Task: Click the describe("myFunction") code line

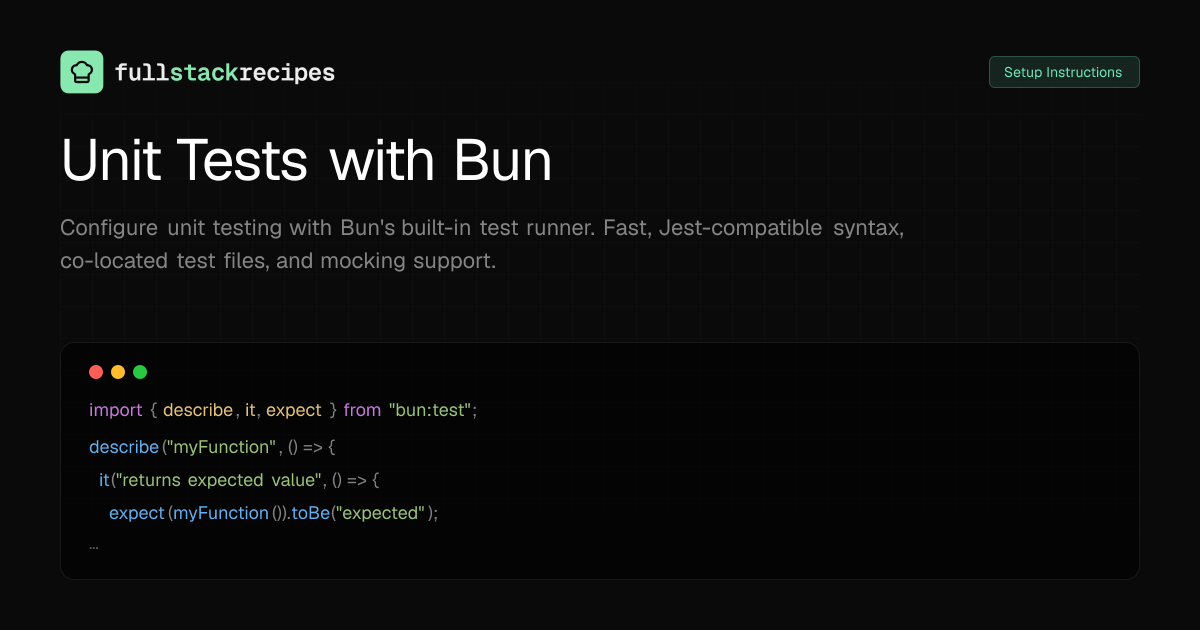Action: click(x=212, y=446)
